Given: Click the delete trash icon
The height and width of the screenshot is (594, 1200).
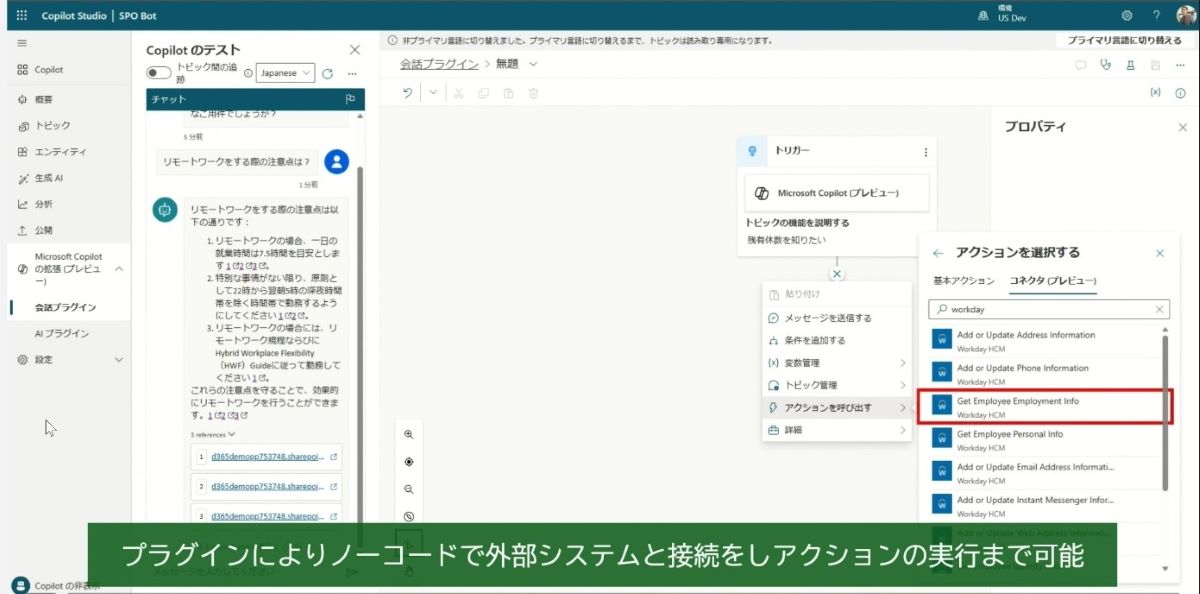Looking at the screenshot, I should [533, 93].
